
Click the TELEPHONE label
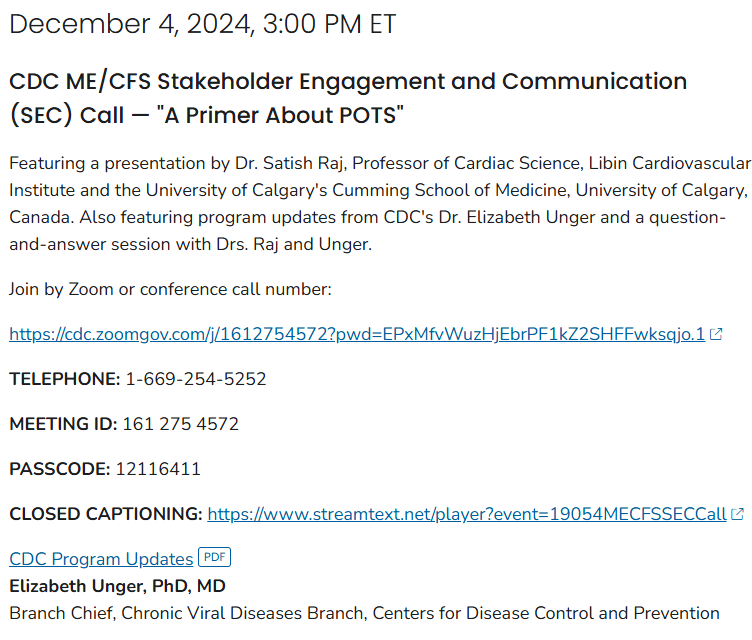64,379
